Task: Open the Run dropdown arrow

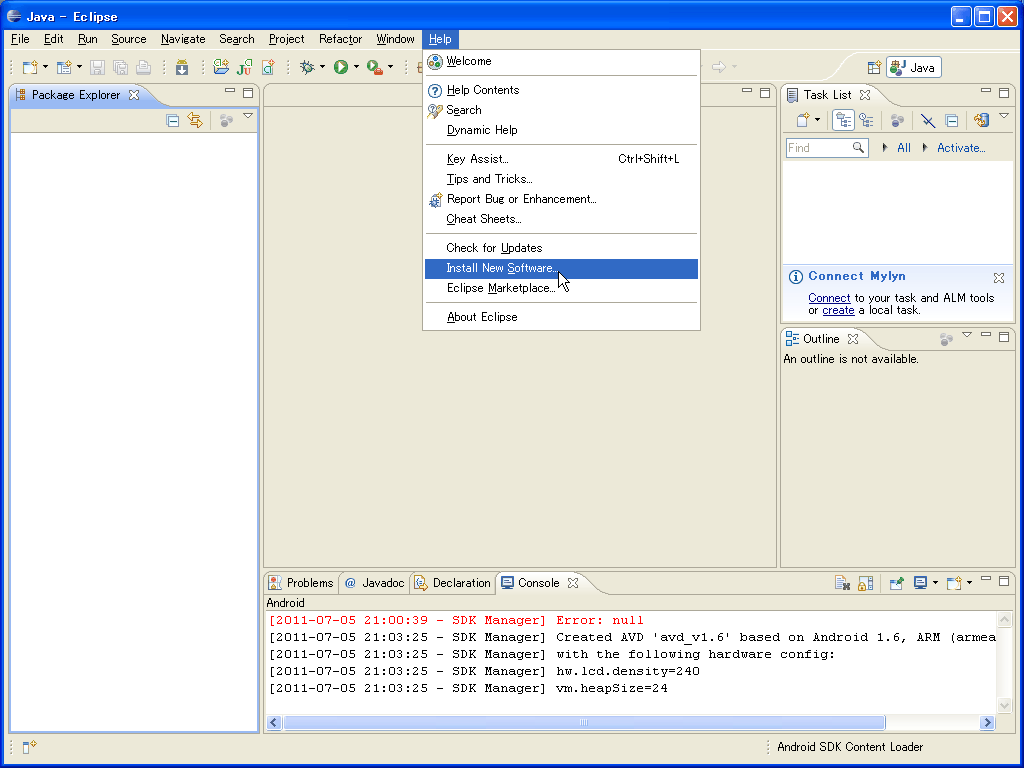Action: (356, 67)
